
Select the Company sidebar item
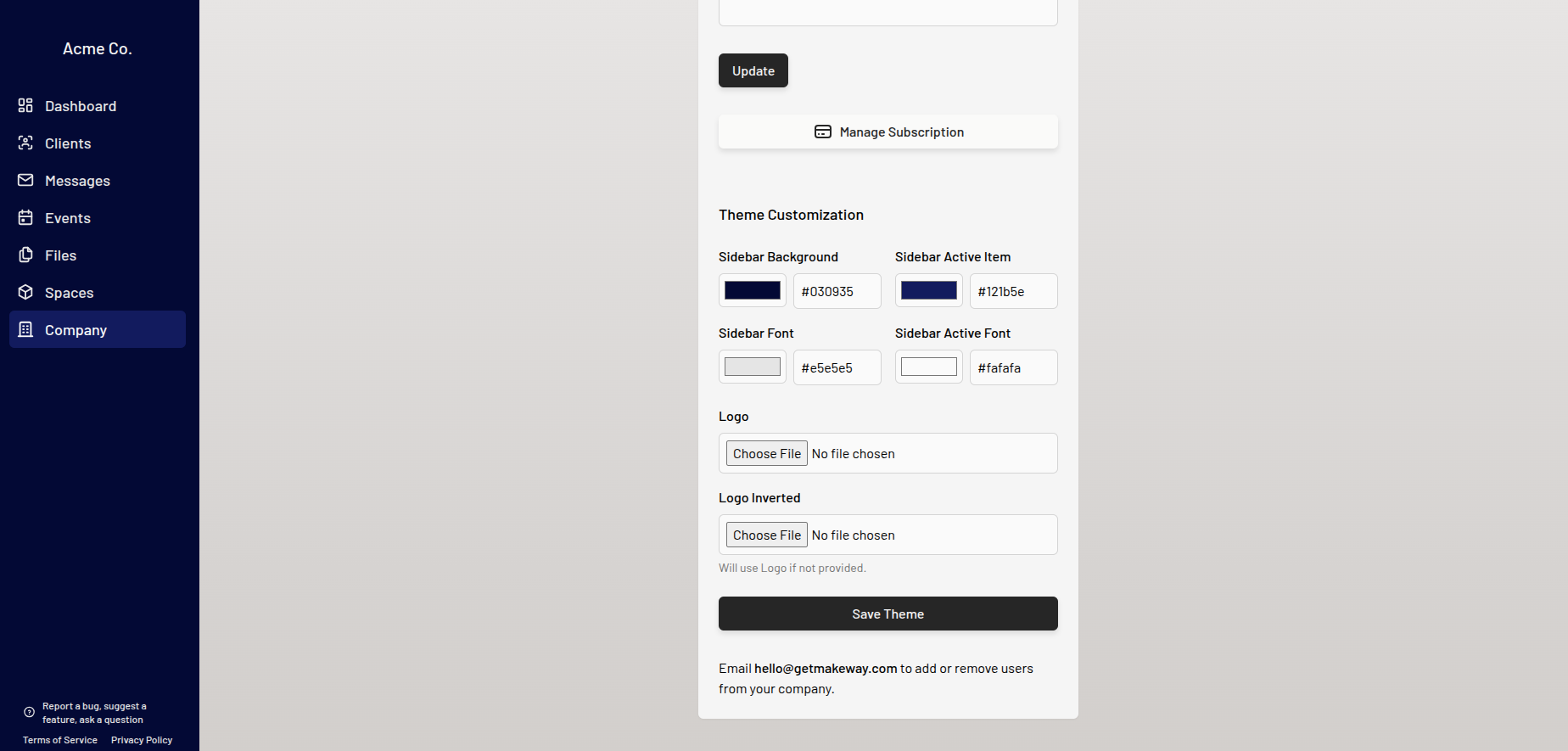click(x=98, y=329)
